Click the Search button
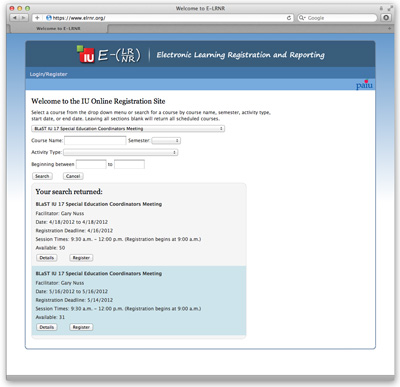The width and height of the screenshot is (400, 387). (x=42, y=176)
